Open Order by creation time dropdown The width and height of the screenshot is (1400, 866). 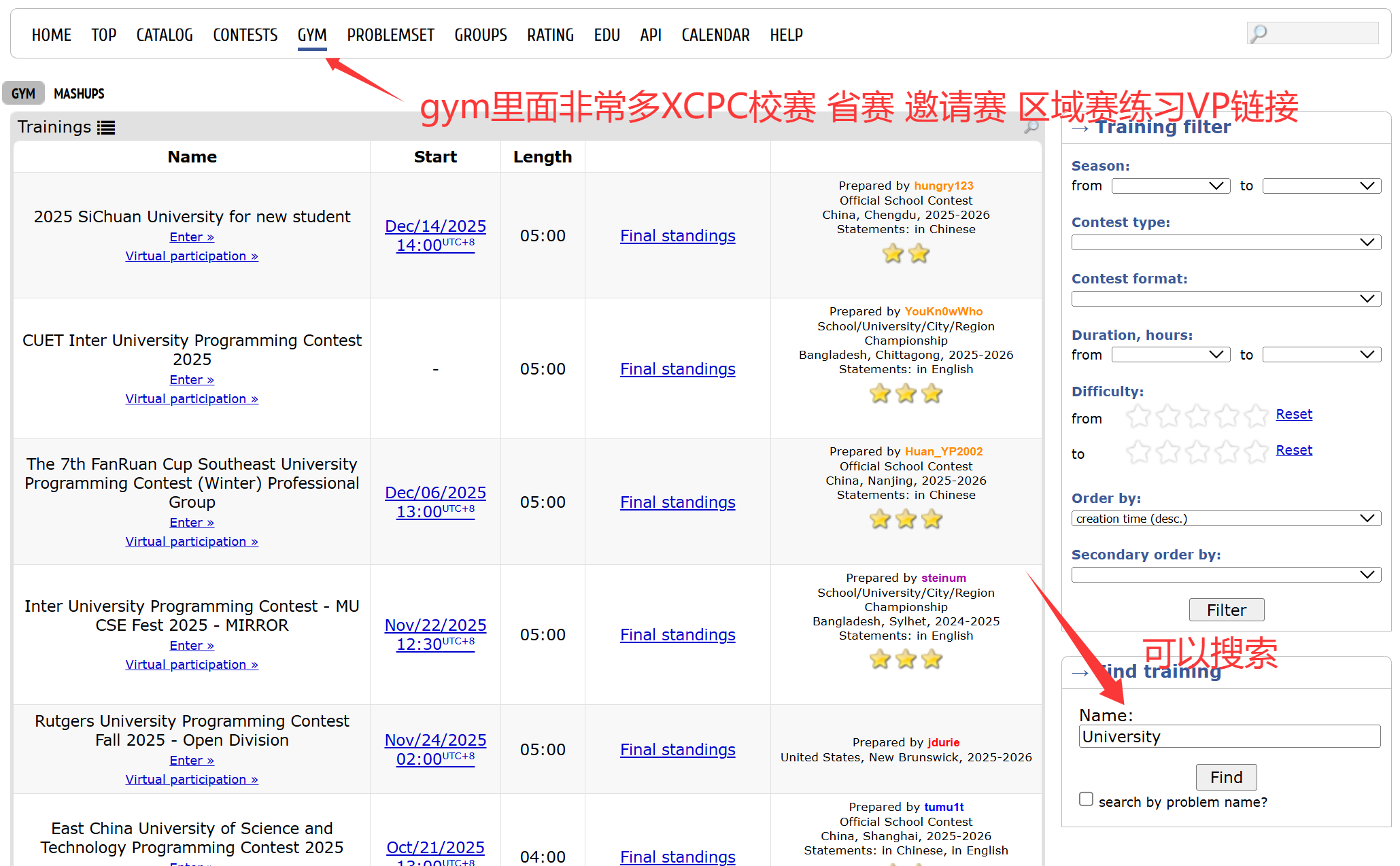(1225, 519)
